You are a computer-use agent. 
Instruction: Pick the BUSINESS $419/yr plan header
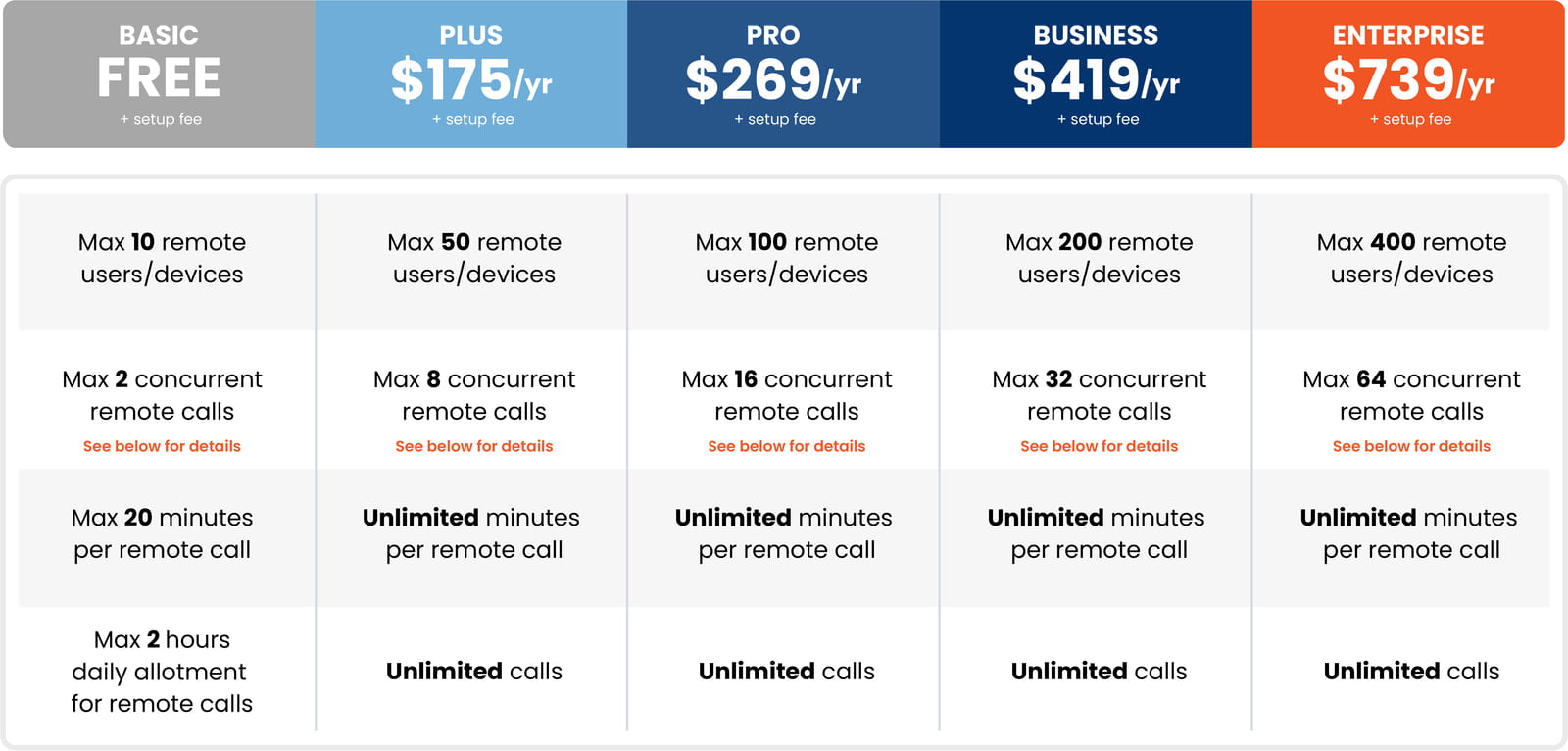pos(1096,75)
